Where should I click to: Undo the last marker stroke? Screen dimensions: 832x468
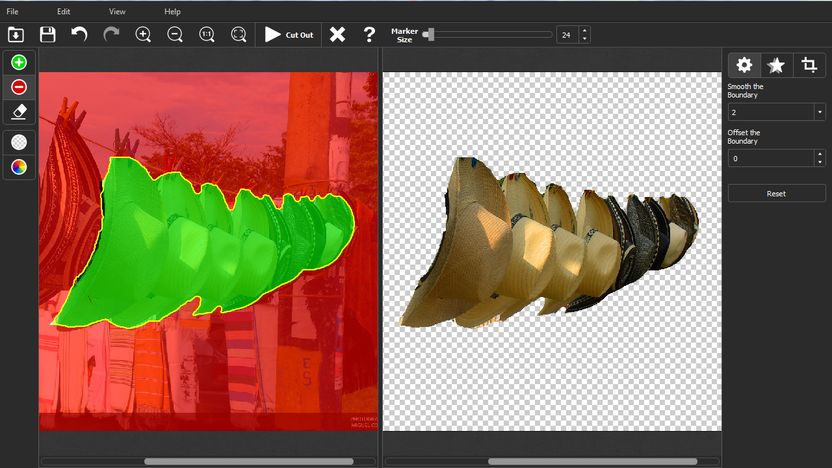80,35
